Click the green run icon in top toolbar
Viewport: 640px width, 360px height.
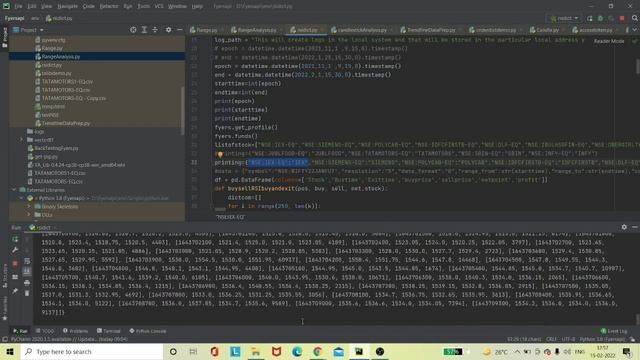[x=589, y=18]
